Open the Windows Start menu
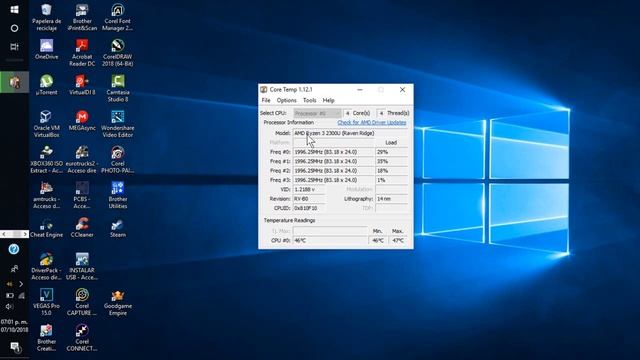 click(14, 9)
